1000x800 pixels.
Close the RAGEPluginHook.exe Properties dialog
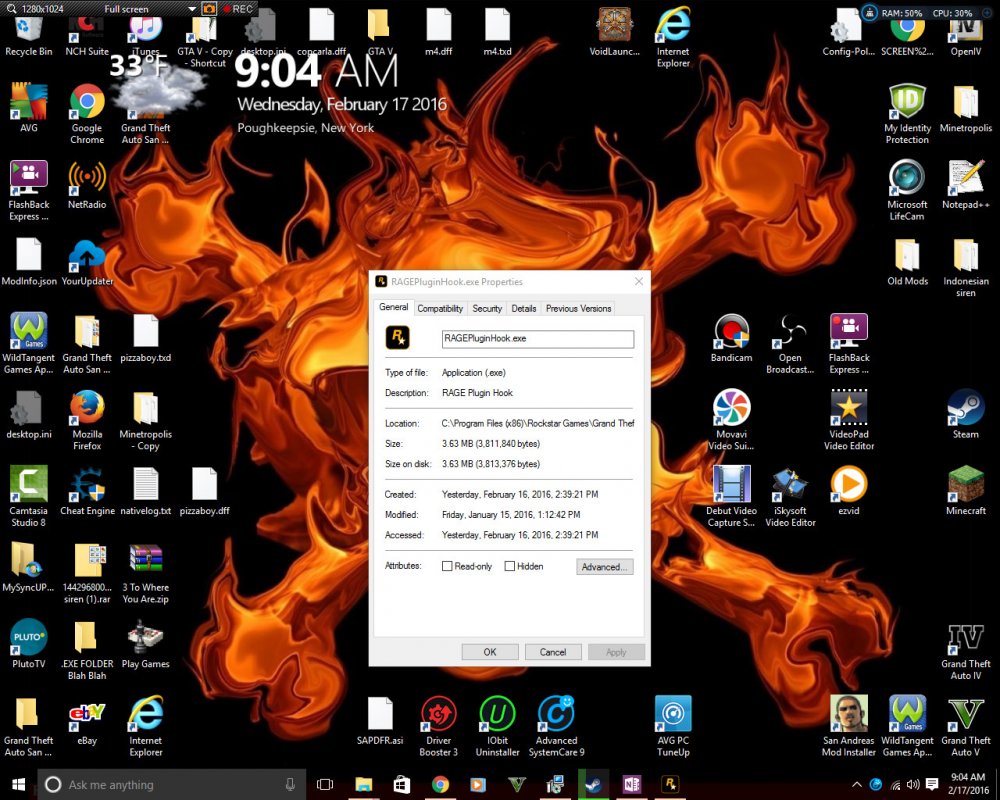coord(638,281)
